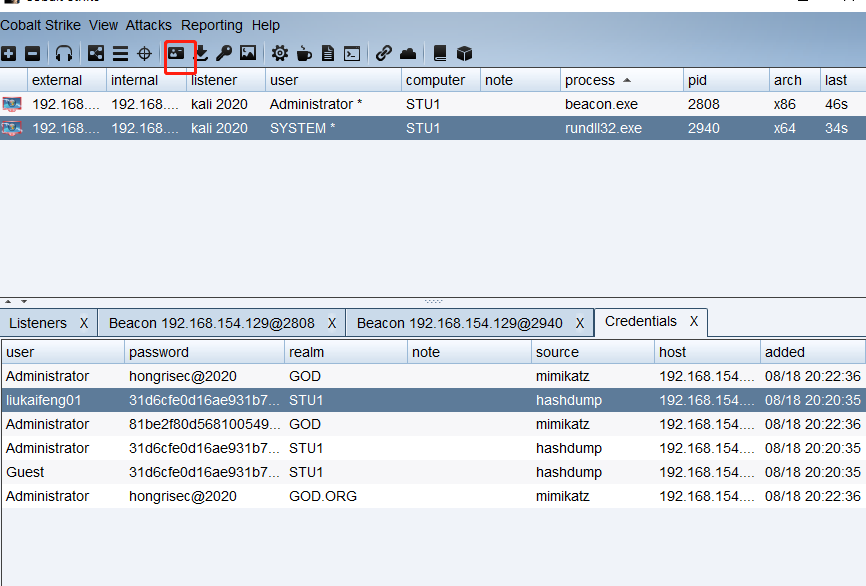Close Beacon @2808 tab
Image resolution: width=866 pixels, height=586 pixels.
click(332, 323)
